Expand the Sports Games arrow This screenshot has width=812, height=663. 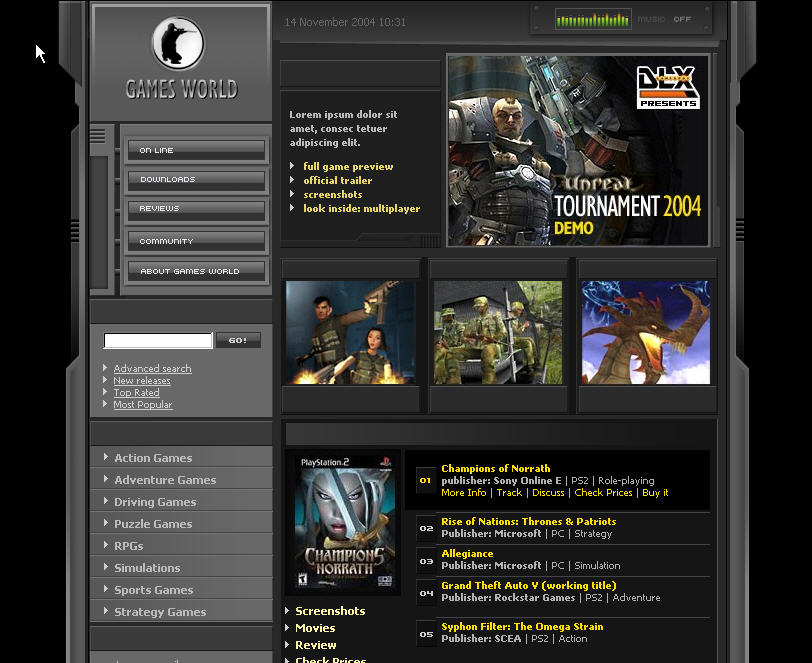(x=106, y=589)
